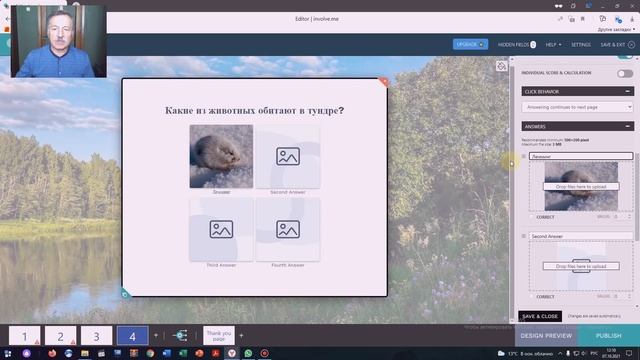The height and width of the screenshot is (360, 640).
Task: Open the click behavior dropdown
Action: [577, 107]
